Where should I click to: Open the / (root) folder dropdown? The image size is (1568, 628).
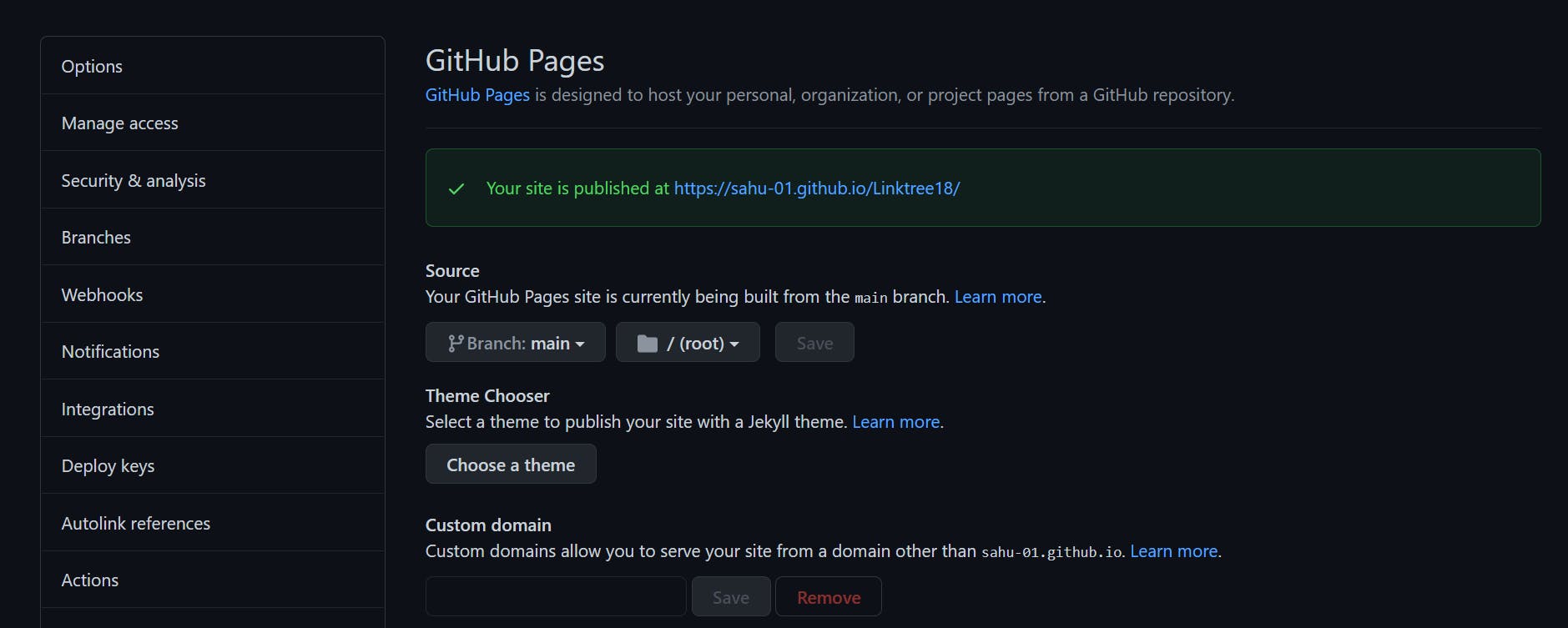pos(688,342)
